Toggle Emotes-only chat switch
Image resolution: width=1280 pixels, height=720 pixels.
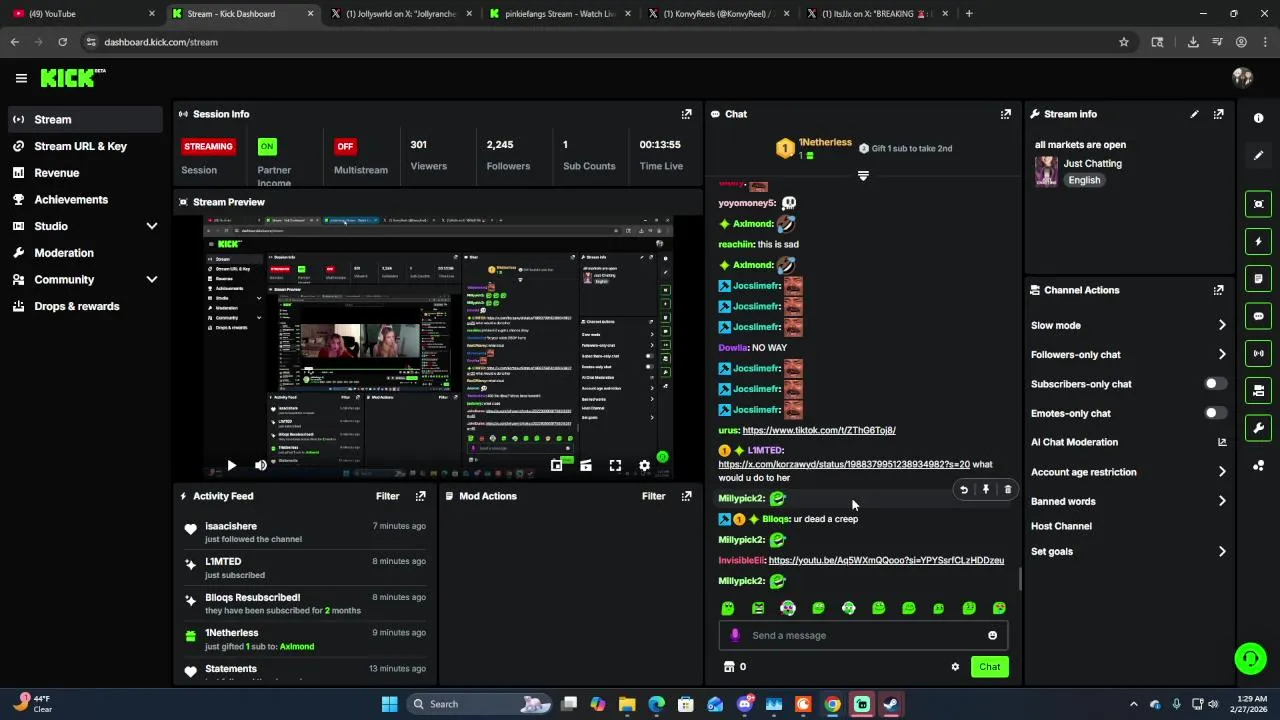[1215, 413]
